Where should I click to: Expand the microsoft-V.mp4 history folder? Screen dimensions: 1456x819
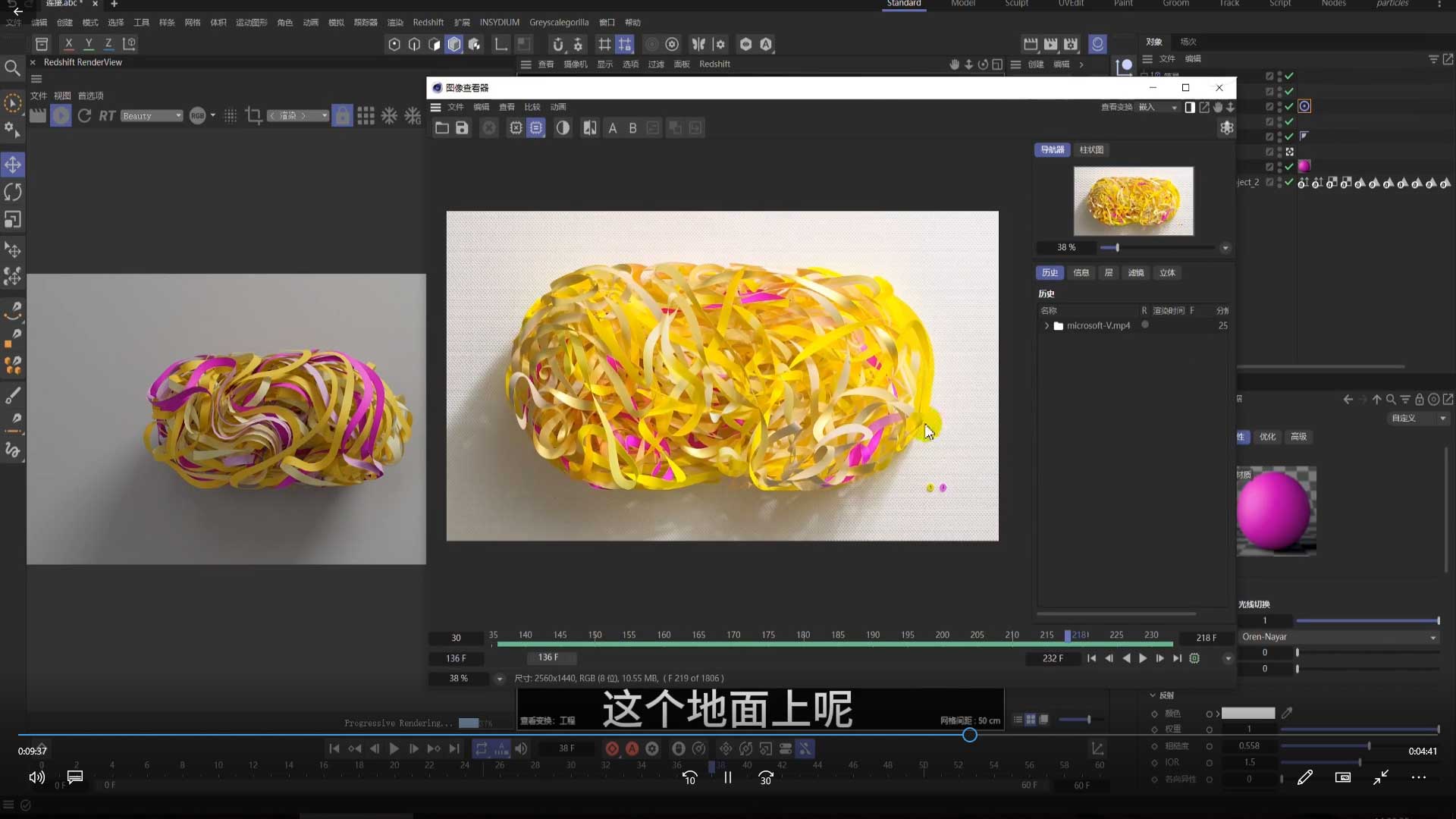1046,326
